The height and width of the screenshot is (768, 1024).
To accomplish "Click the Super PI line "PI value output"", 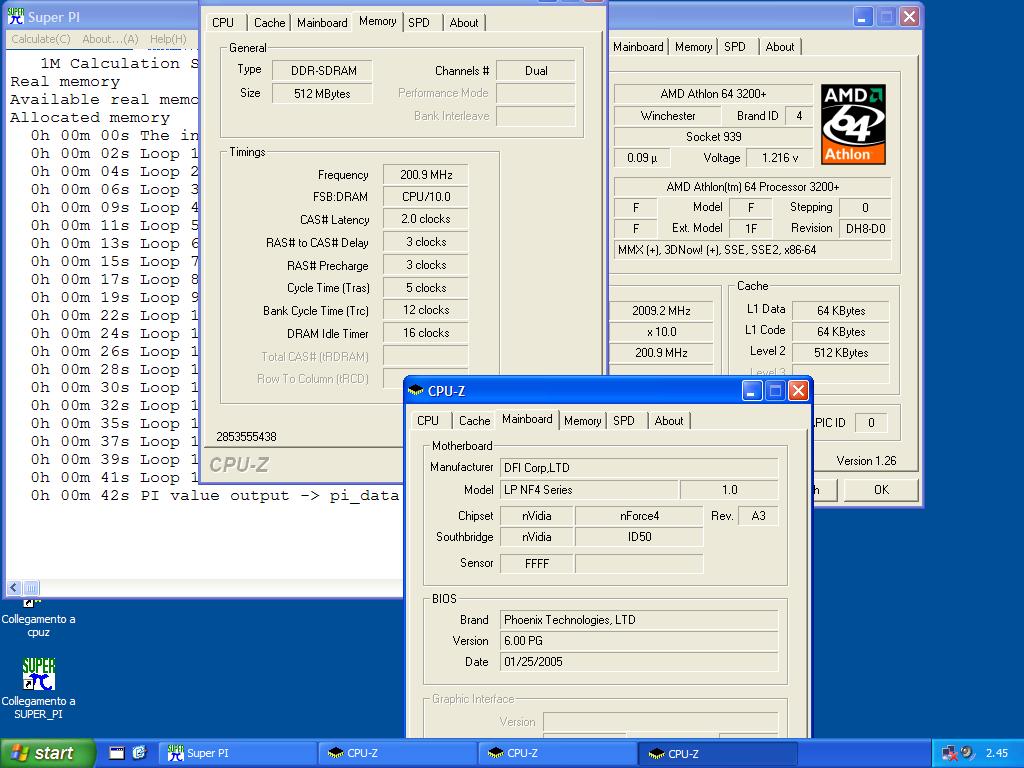I will tap(214, 496).
